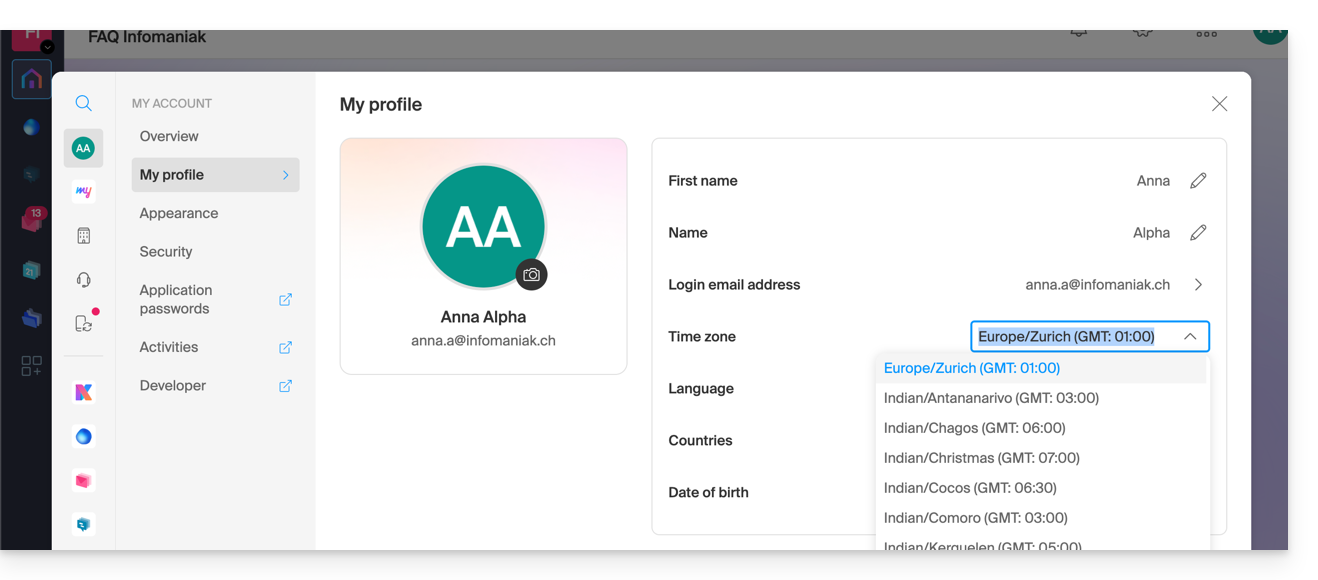Viewport: 1318px width, 580px height.
Task: Select Indian/Christmas (GMT: 07:00) time zone
Action: (981, 458)
